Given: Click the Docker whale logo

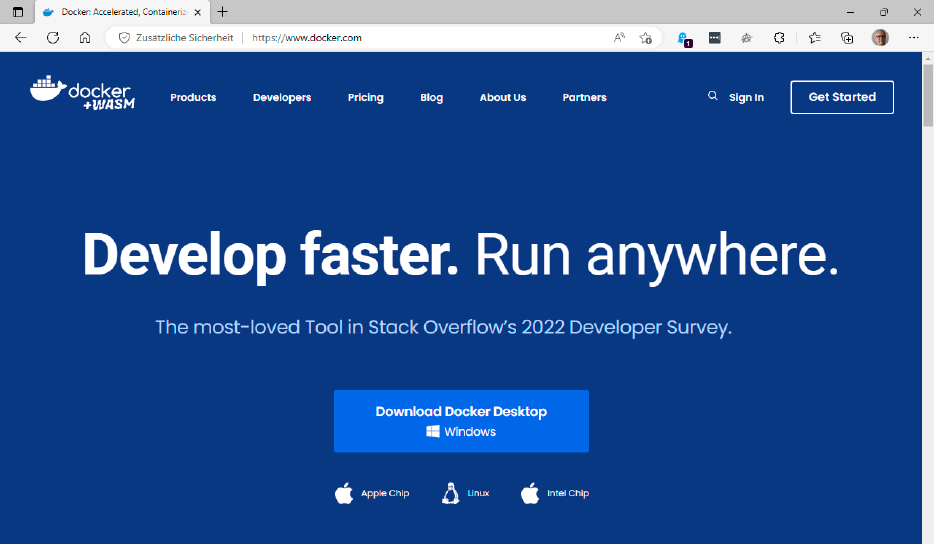Looking at the screenshot, I should 82,93.
